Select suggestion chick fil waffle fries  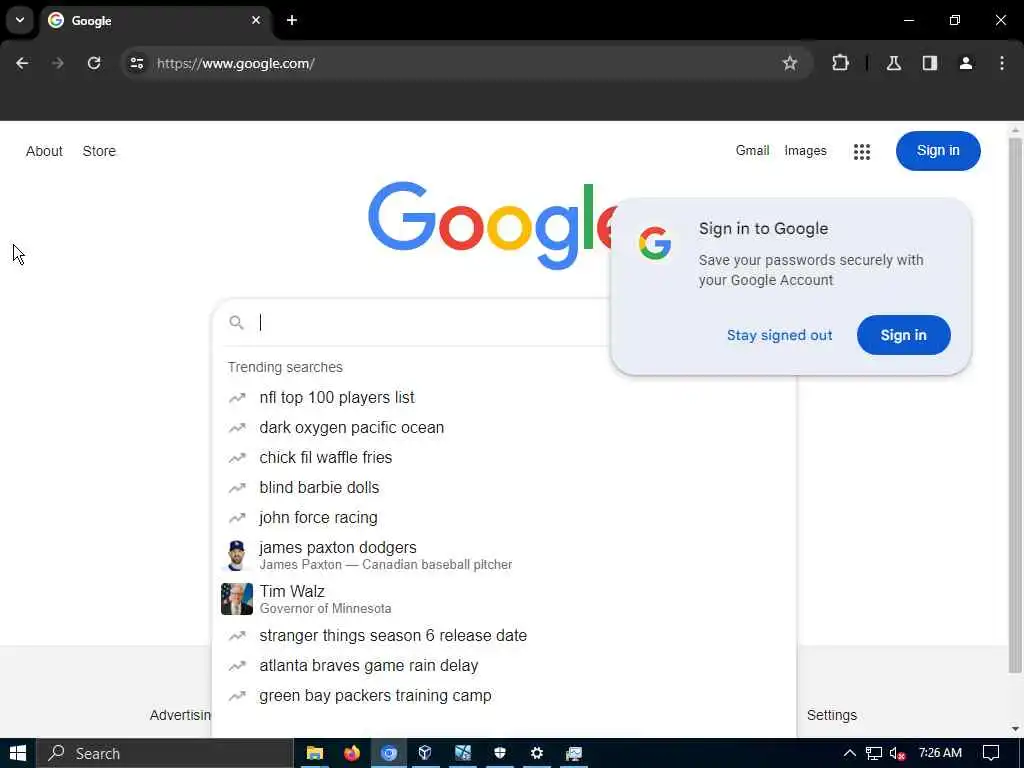[504, 458]
